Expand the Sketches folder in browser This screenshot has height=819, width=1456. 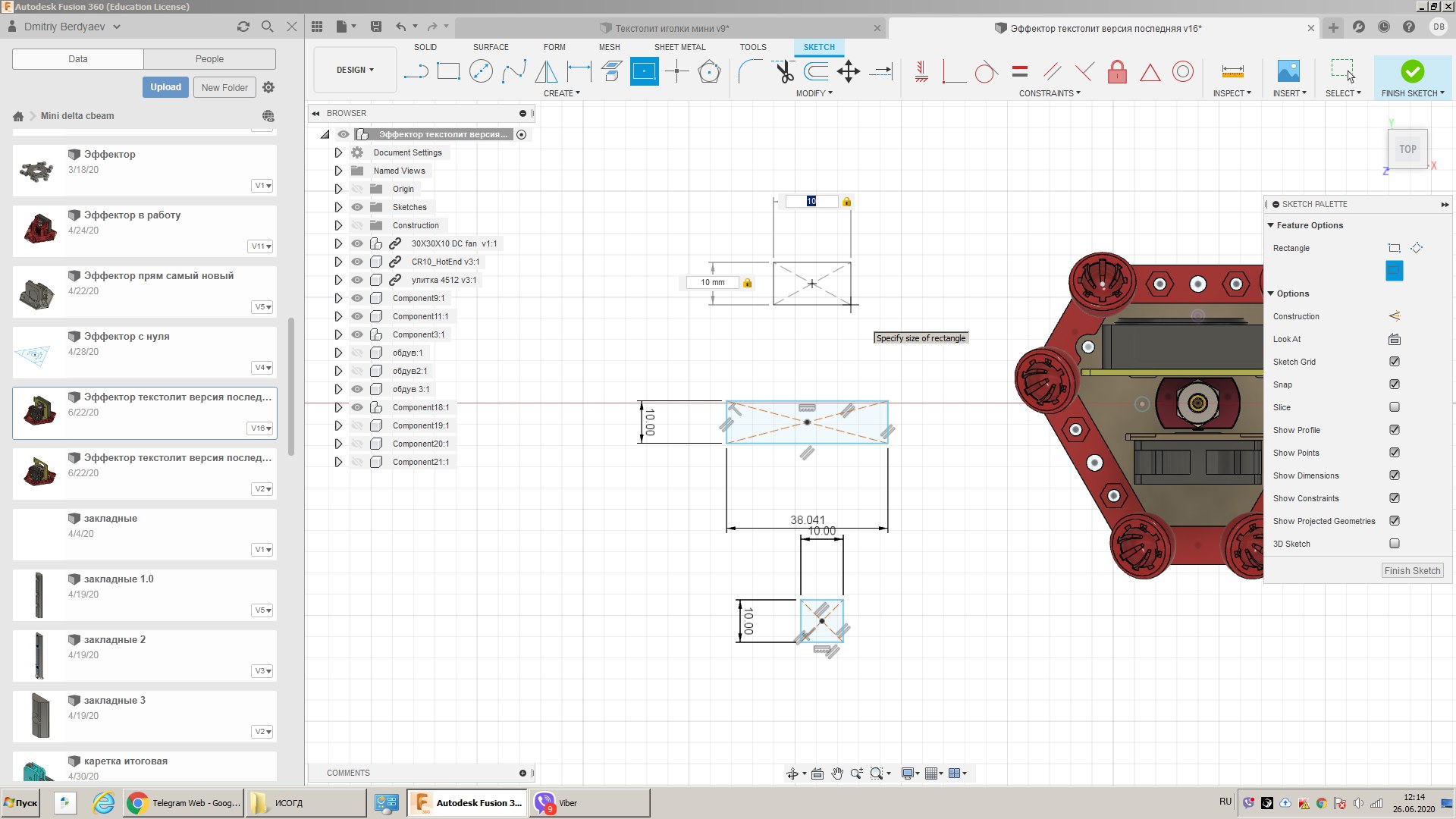[338, 207]
